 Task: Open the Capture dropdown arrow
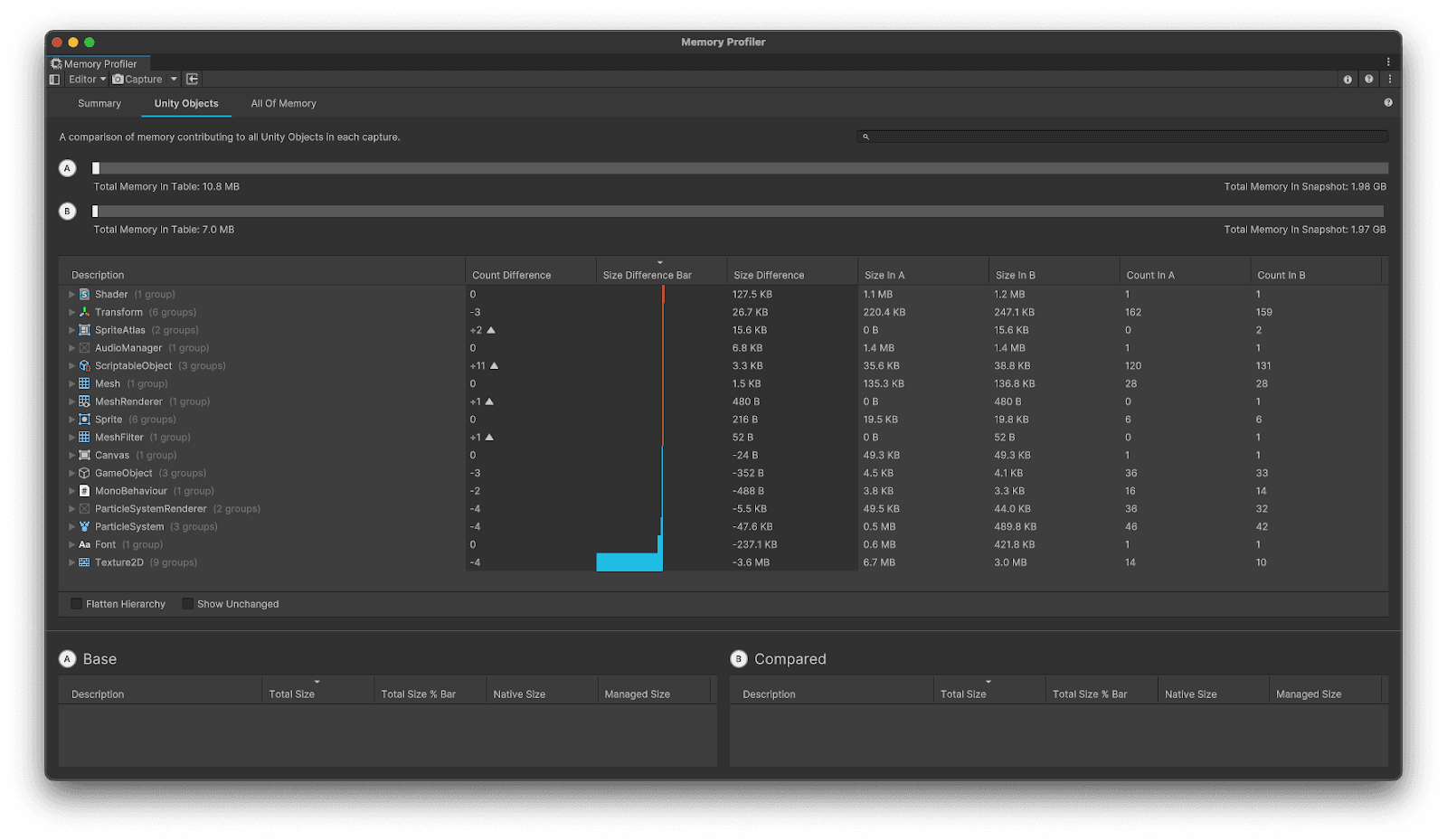pyautogui.click(x=174, y=80)
